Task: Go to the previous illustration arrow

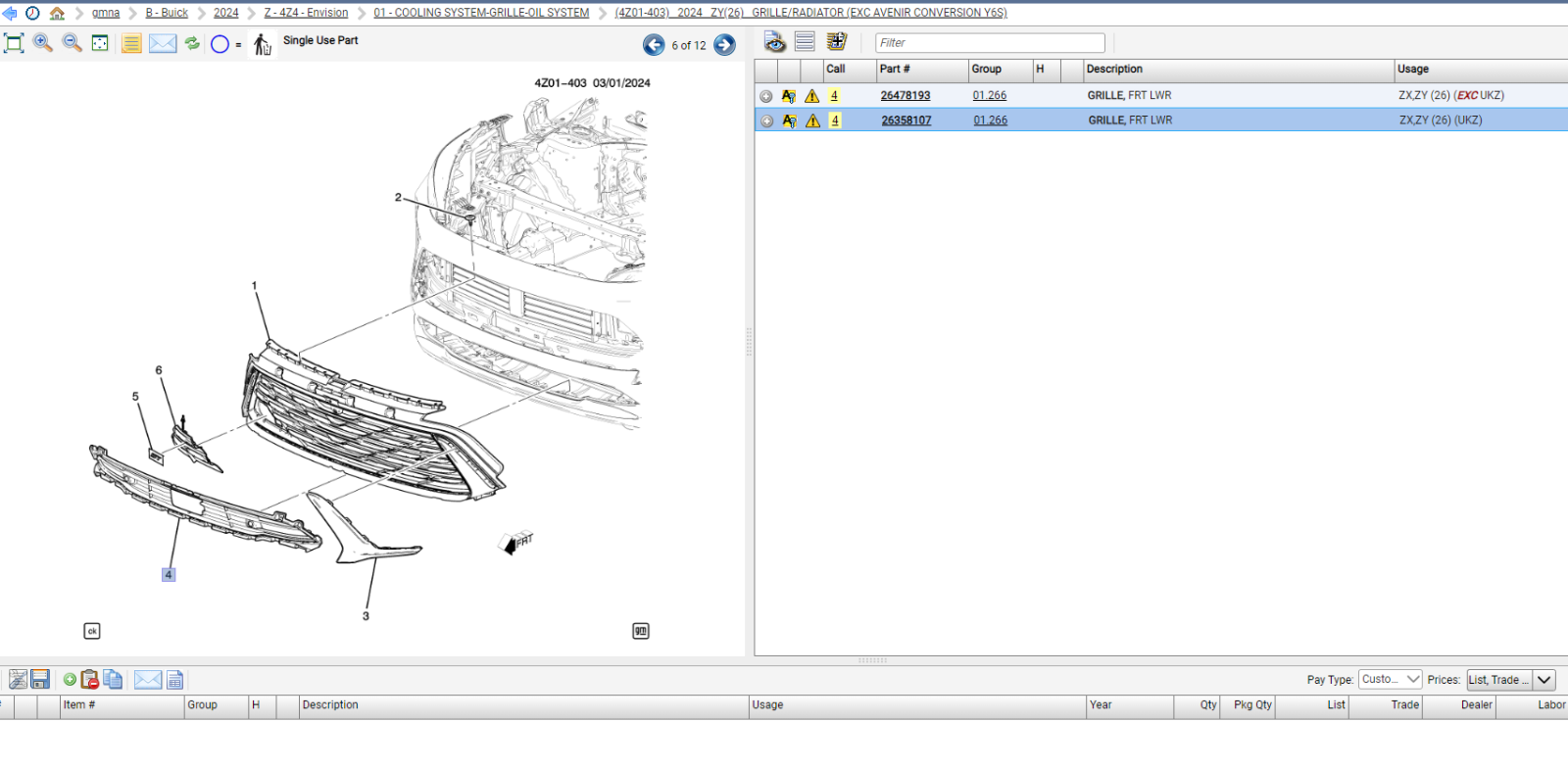Action: tap(654, 45)
